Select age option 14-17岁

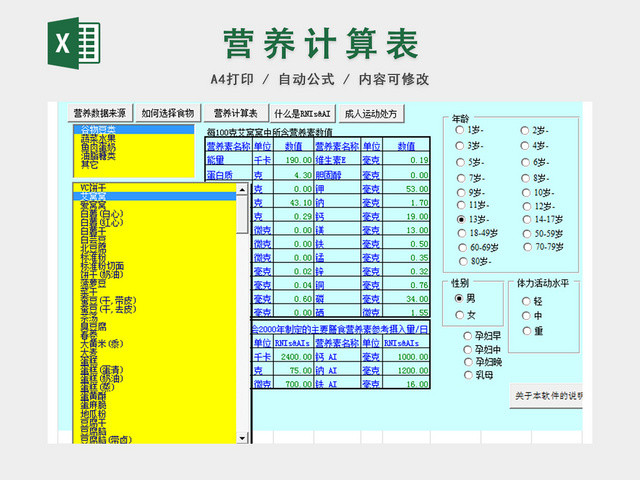(527, 220)
